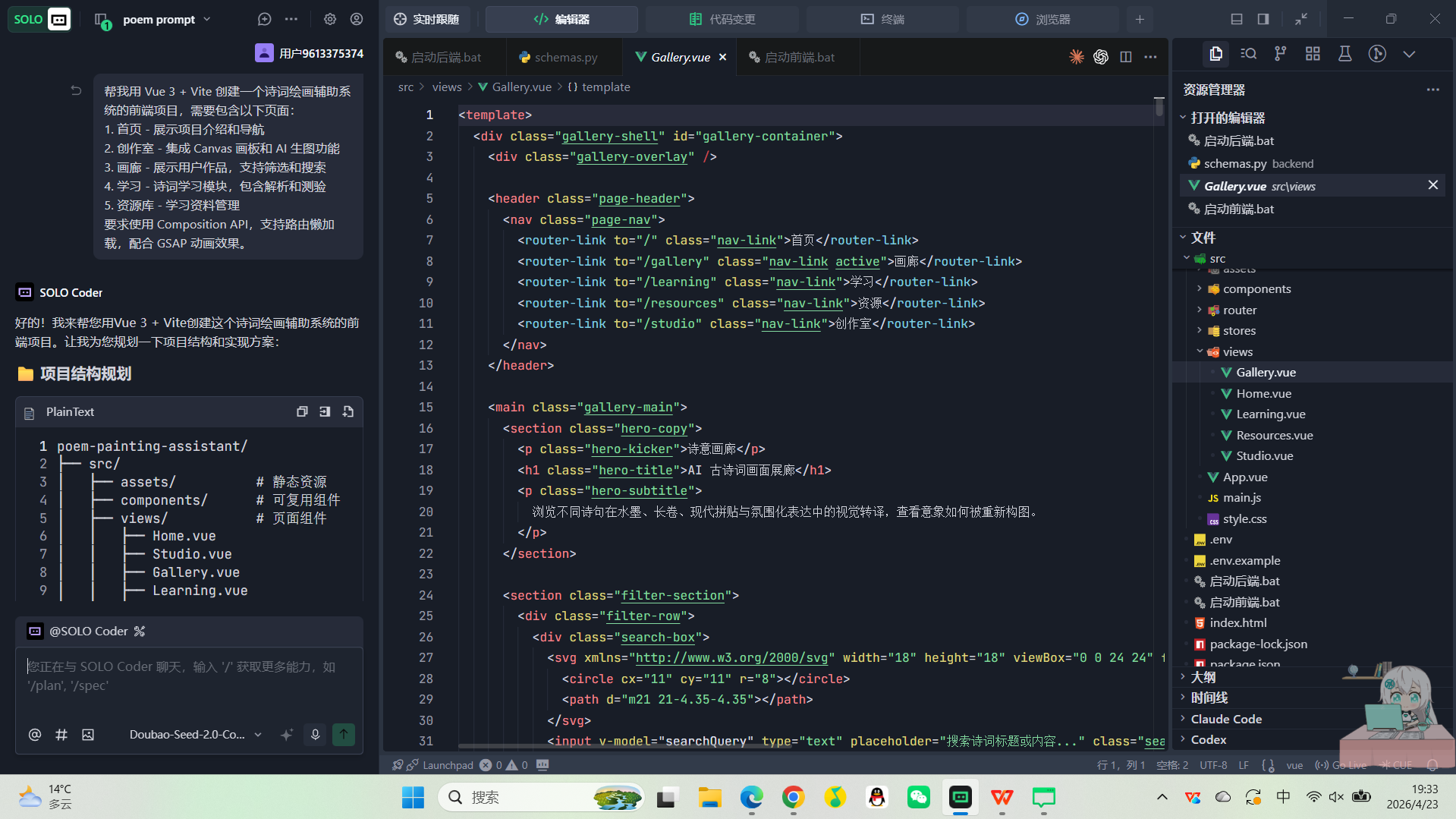Viewport: 1456px width, 819px height.
Task: Switch to the 终端 tab
Action: (x=882, y=19)
